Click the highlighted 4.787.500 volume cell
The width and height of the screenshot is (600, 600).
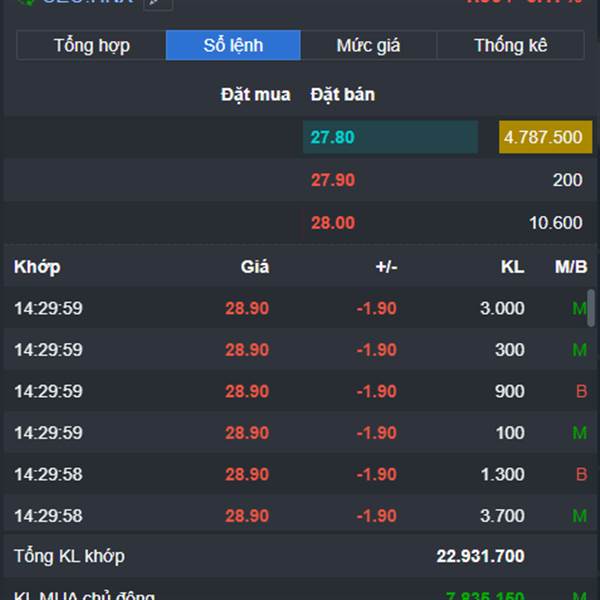point(544,137)
